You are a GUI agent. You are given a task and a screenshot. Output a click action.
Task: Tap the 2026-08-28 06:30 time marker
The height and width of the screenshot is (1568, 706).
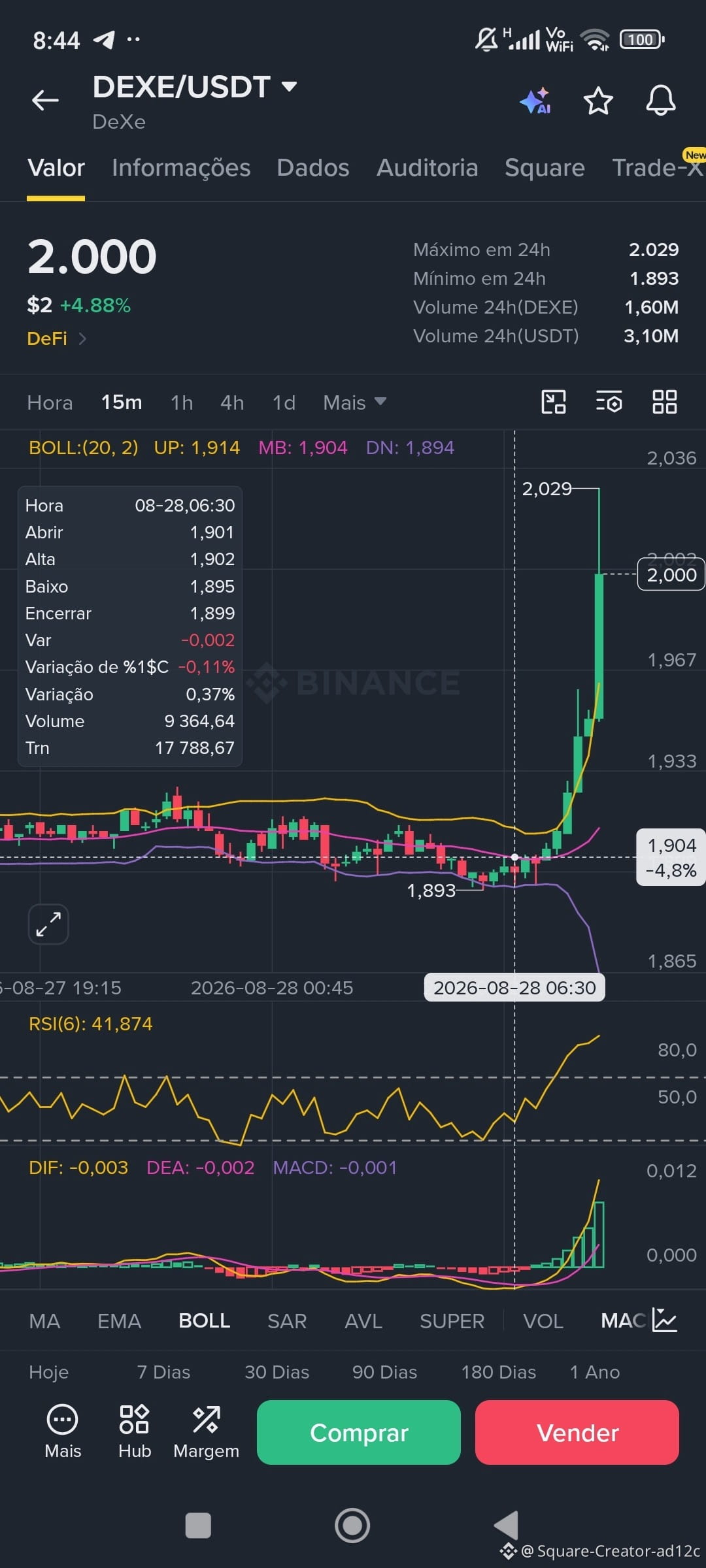point(514,988)
